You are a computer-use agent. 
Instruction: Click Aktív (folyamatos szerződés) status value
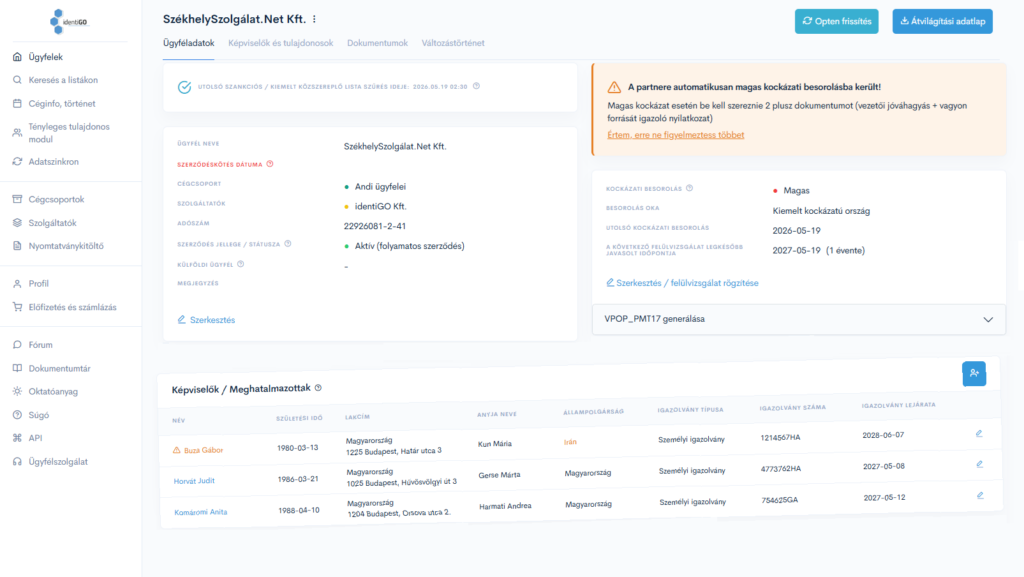pos(409,246)
